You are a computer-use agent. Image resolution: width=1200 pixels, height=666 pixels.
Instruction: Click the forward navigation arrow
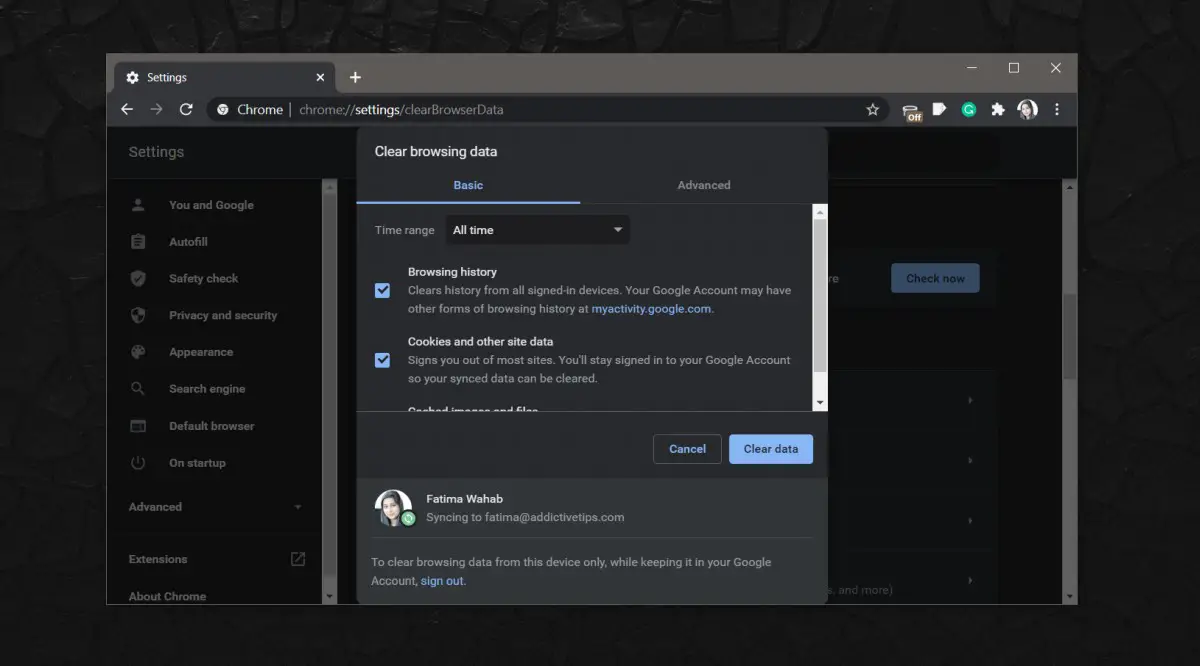[x=156, y=109]
